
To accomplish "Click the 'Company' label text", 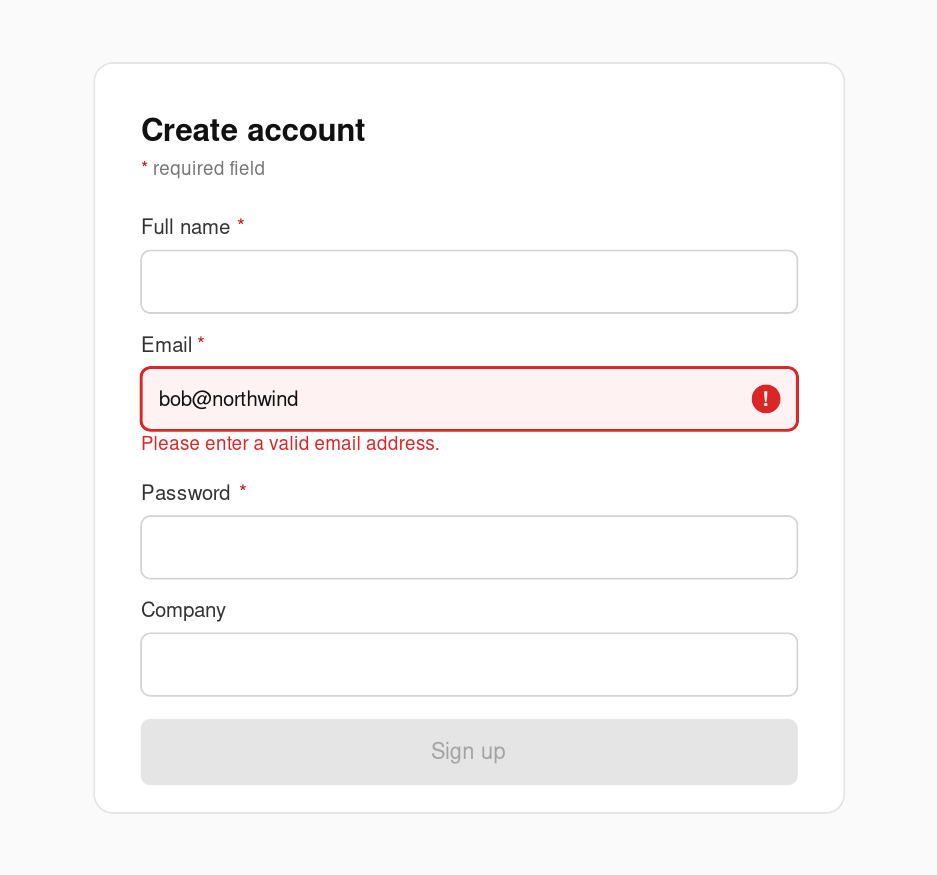I will point(183,610).
